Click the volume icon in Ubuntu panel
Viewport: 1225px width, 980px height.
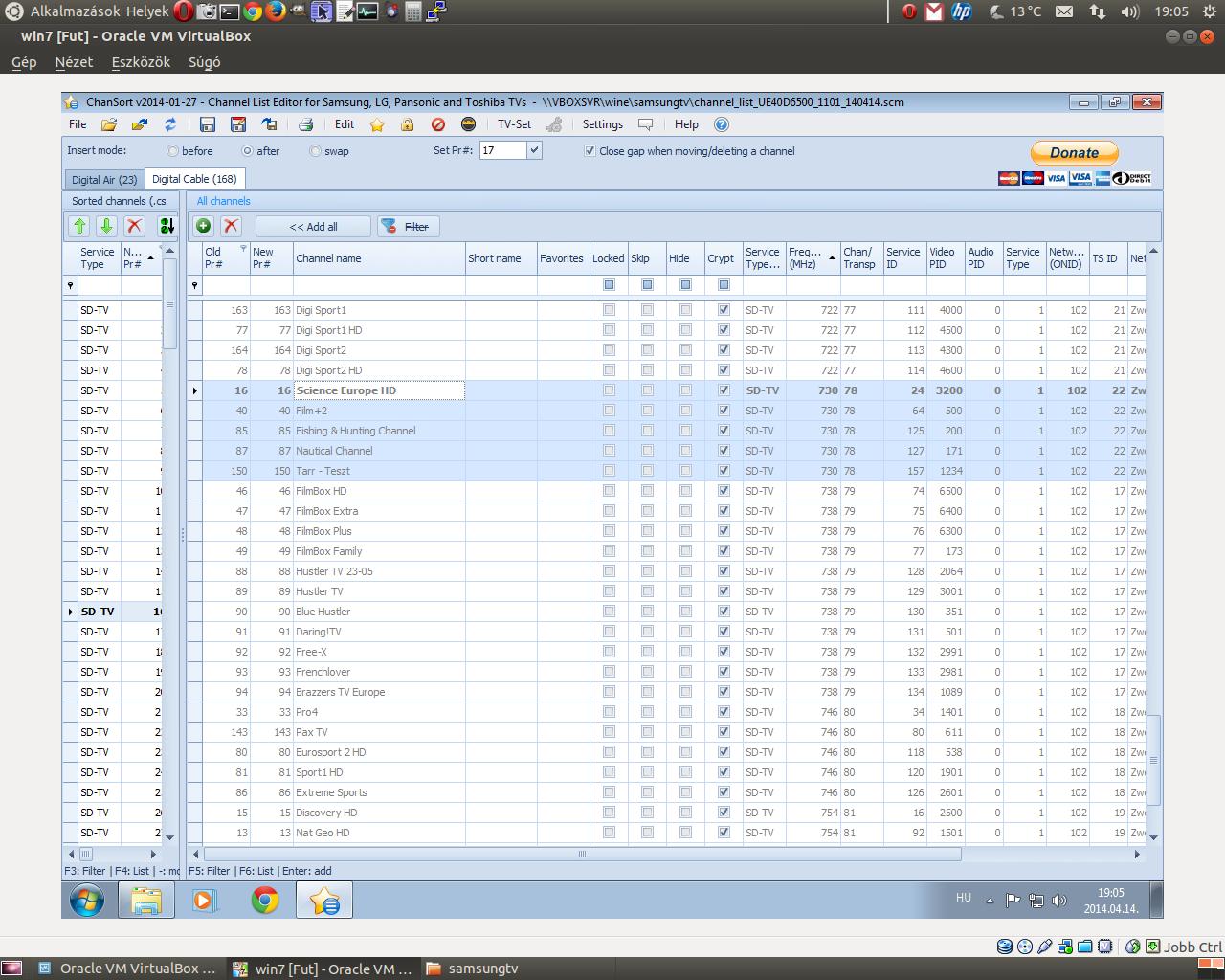tap(1130, 11)
